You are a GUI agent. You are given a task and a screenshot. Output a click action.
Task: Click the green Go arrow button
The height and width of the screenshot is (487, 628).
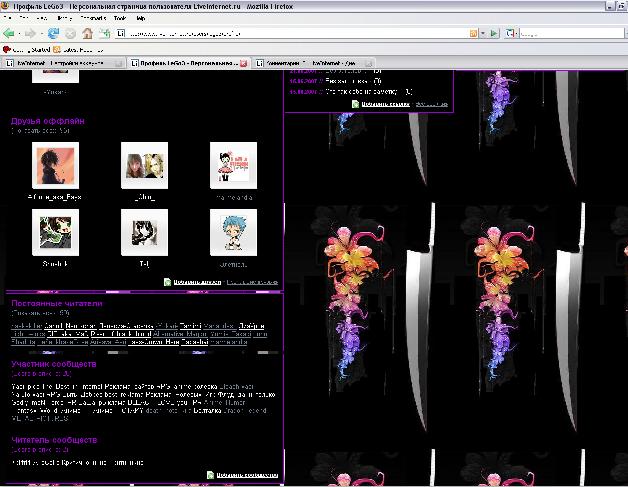[494, 34]
